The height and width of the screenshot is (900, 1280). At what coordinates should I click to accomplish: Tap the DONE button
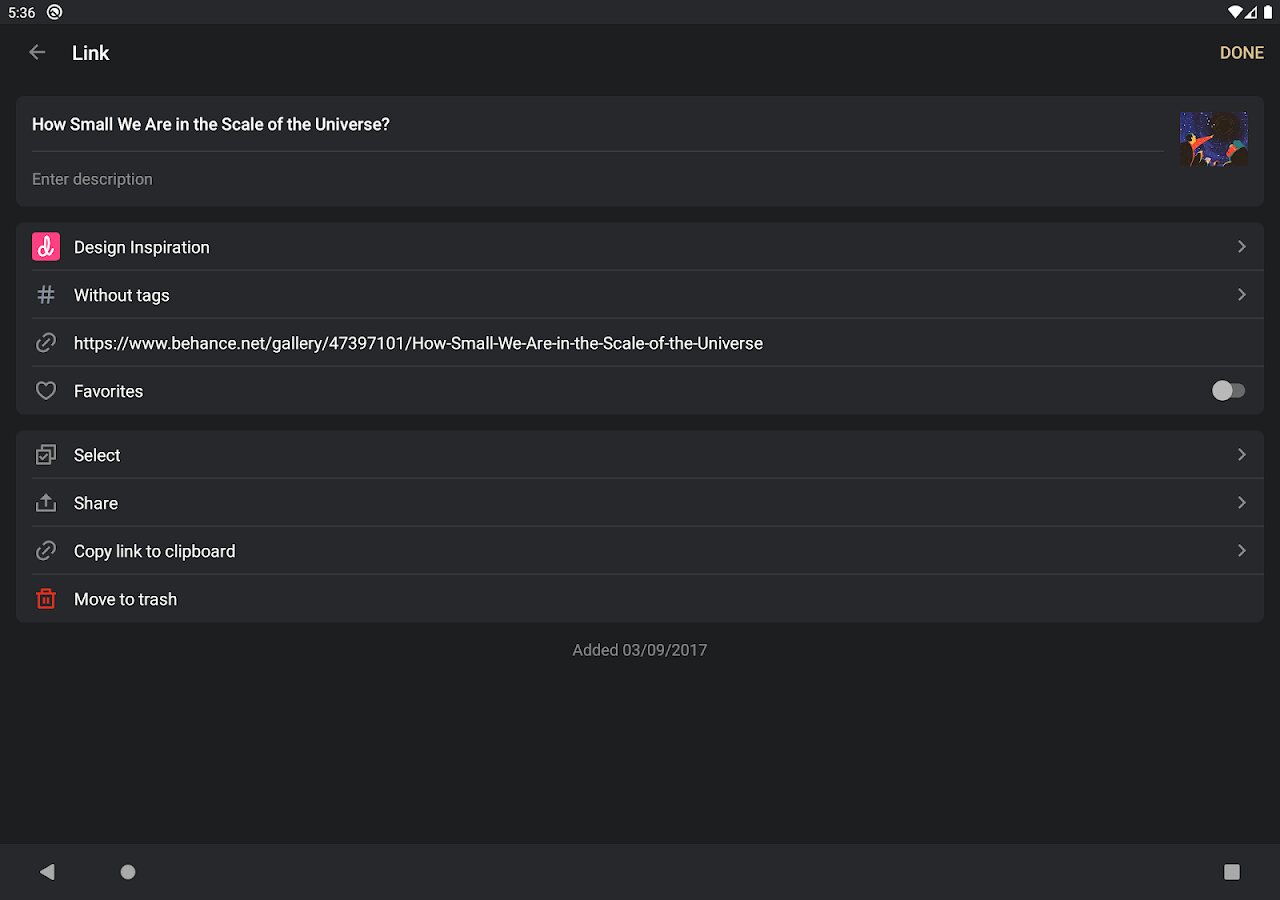[x=1241, y=53]
